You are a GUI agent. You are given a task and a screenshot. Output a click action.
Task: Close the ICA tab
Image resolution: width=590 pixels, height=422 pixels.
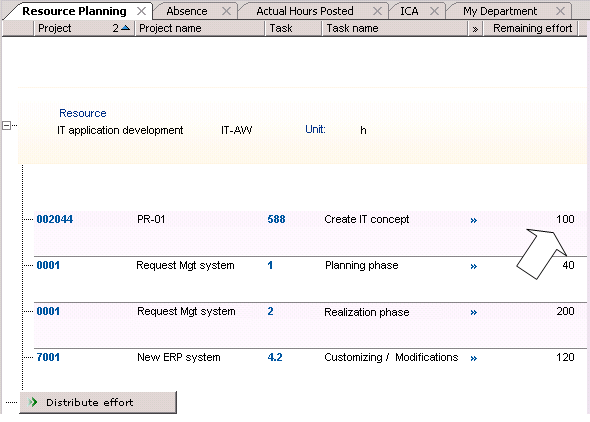[x=434, y=11]
